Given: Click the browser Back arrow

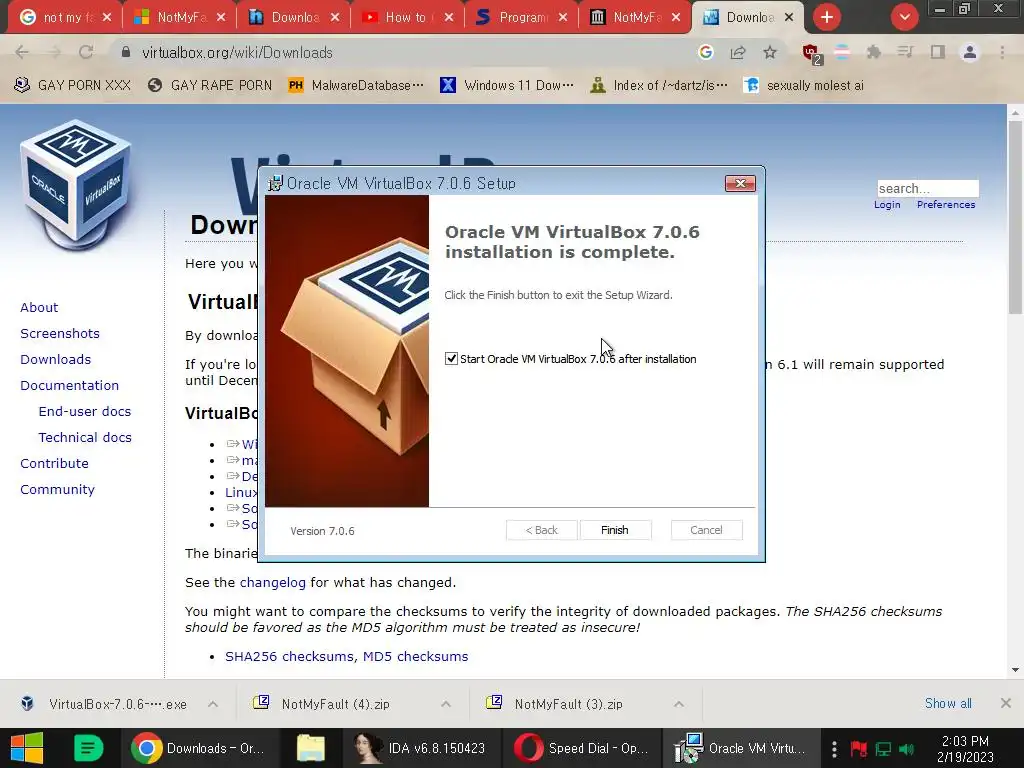Looking at the screenshot, I should pyautogui.click(x=22, y=52).
